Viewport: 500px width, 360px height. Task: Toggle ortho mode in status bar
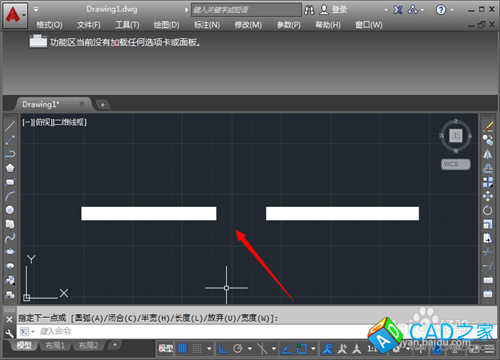tap(223, 349)
